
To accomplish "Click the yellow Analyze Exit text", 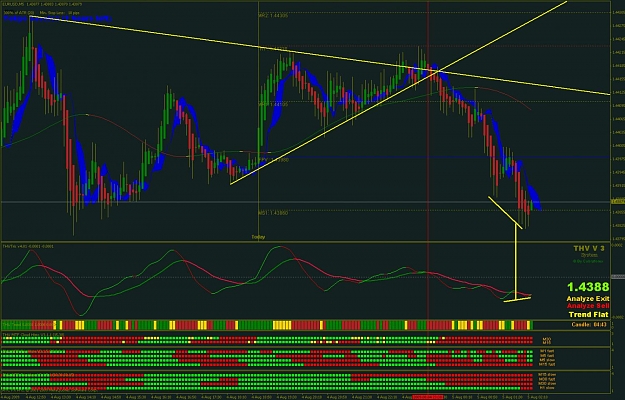I will point(588,299).
